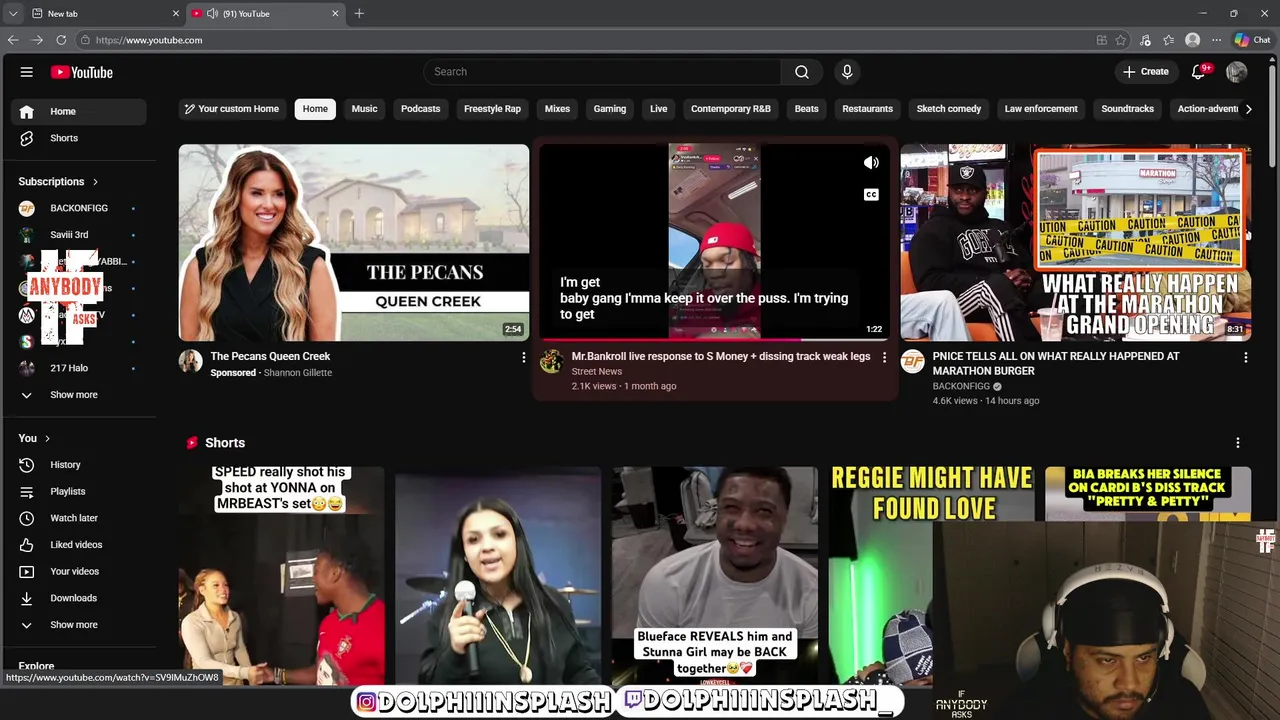Open the notifications bell

(1198, 72)
